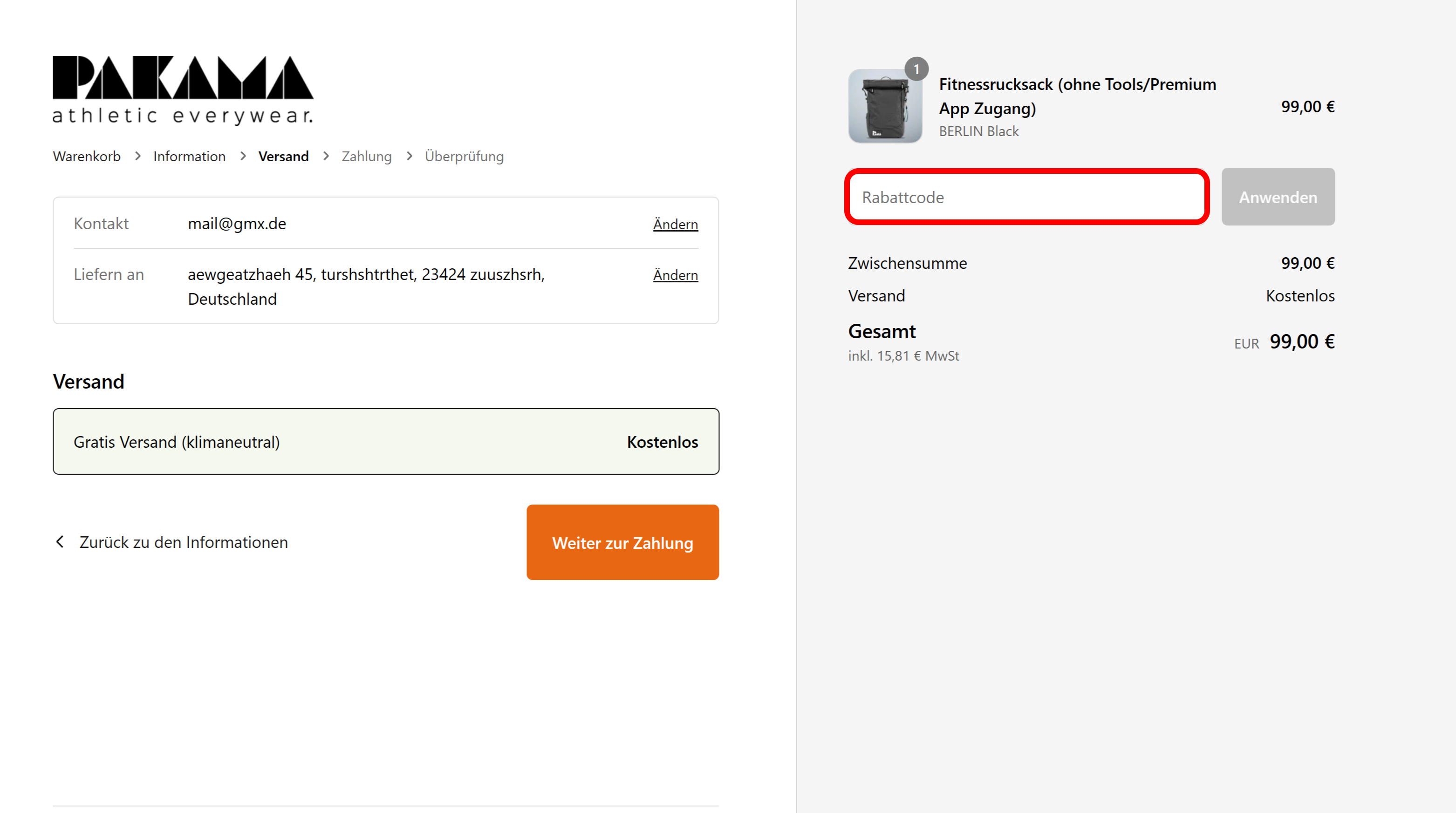
Task: Focus the Rabattcode input field
Action: pyautogui.click(x=1027, y=197)
